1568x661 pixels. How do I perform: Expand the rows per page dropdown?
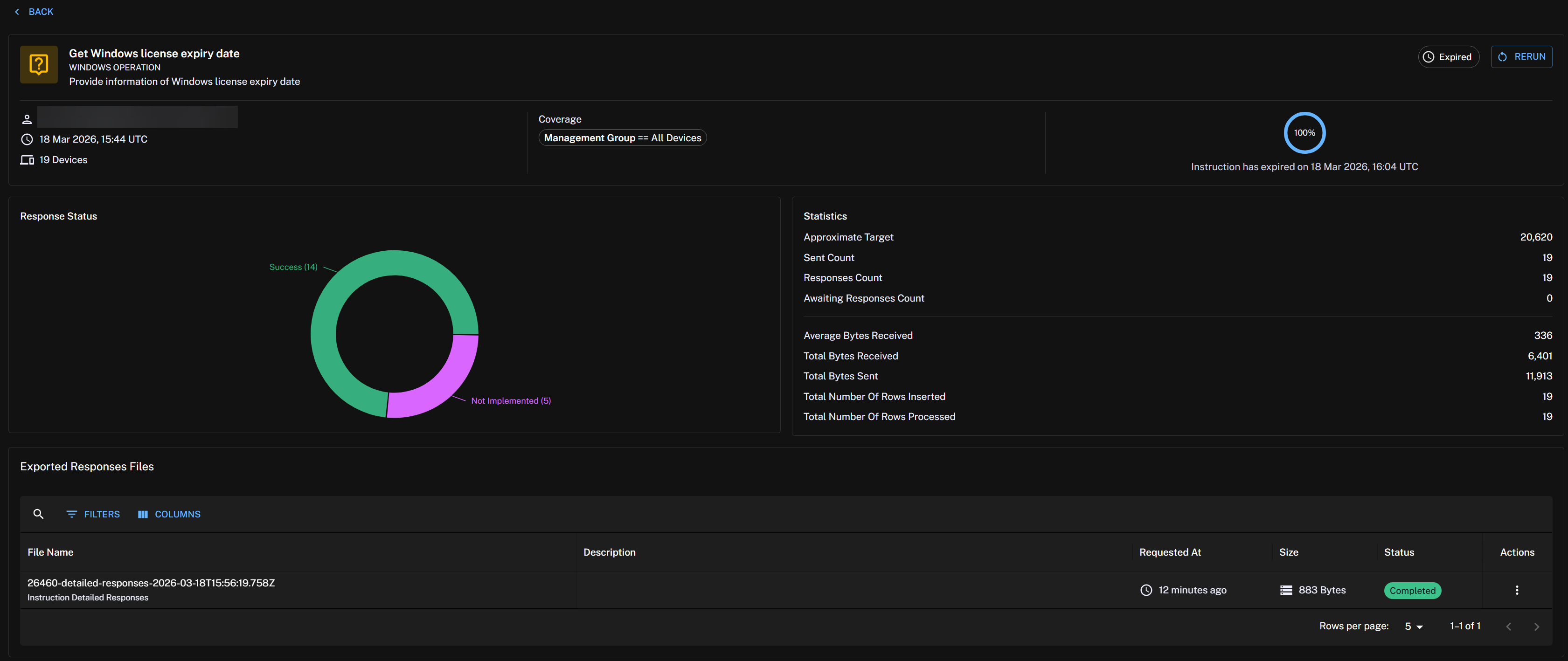click(x=1413, y=626)
